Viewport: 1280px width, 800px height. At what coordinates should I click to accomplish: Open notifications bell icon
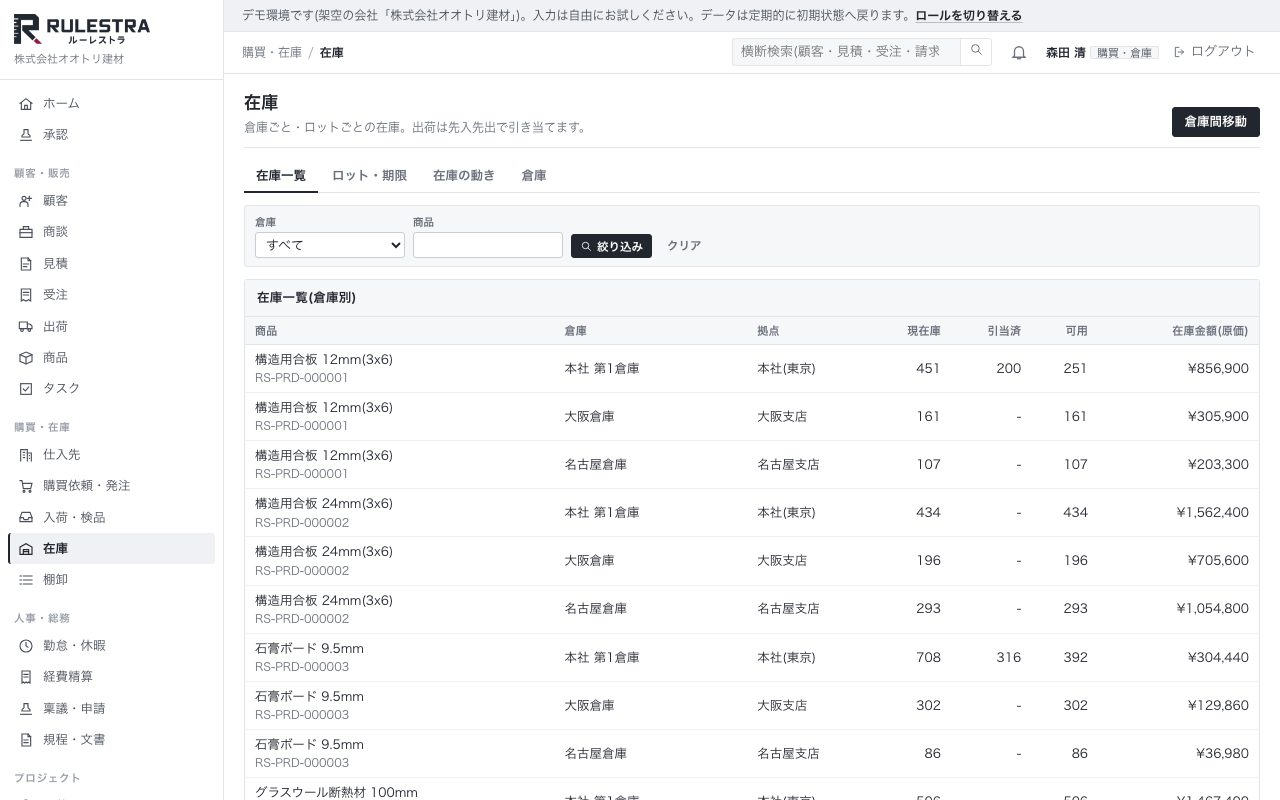[x=1019, y=52]
